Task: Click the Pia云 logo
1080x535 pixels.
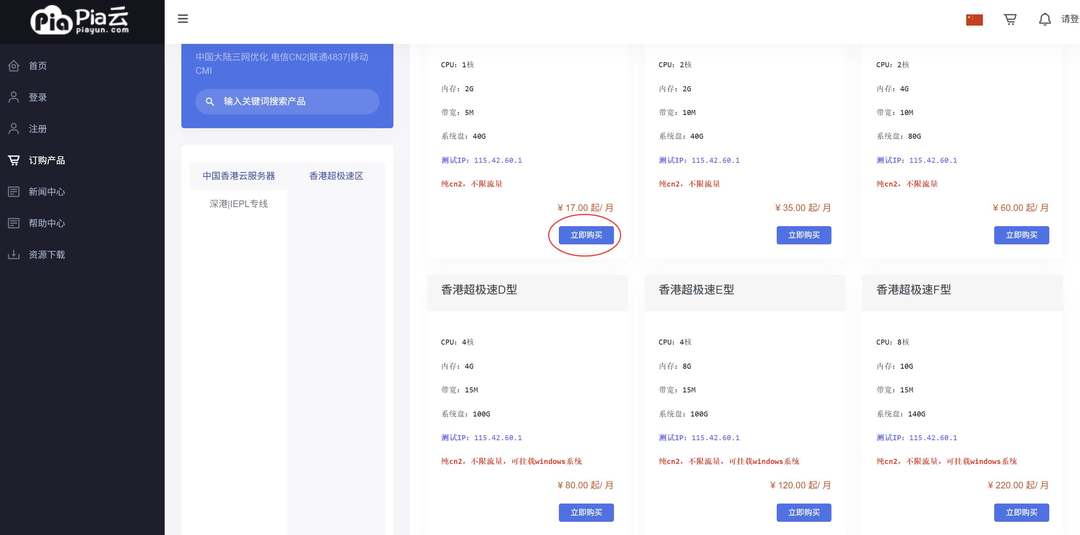Action: coord(80,20)
